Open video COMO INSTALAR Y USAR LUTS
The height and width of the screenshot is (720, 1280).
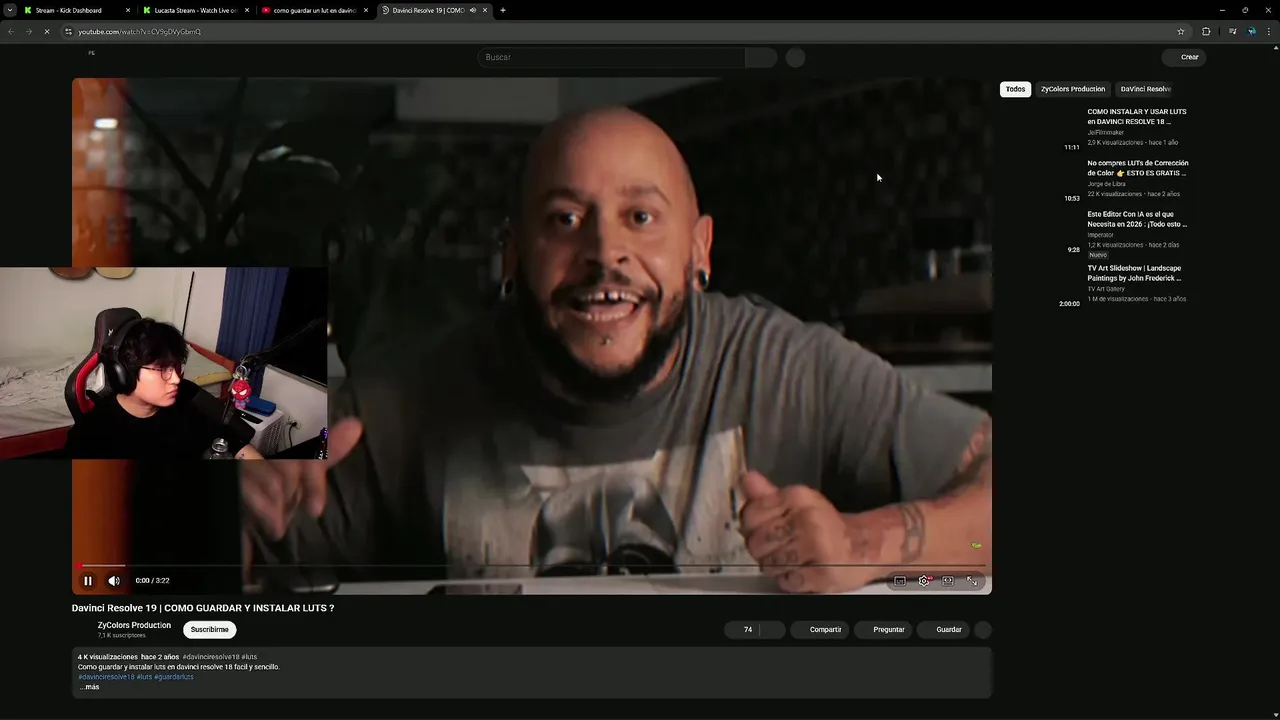(x=1137, y=117)
